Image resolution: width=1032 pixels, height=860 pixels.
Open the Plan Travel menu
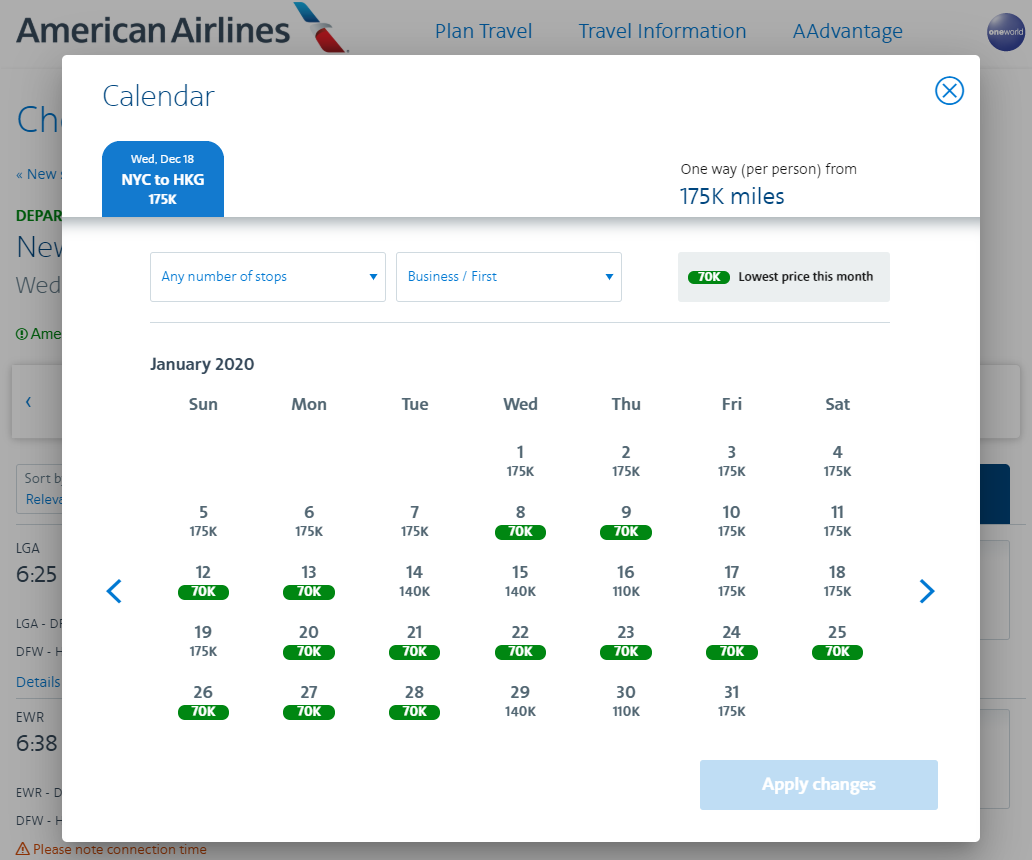pos(483,32)
